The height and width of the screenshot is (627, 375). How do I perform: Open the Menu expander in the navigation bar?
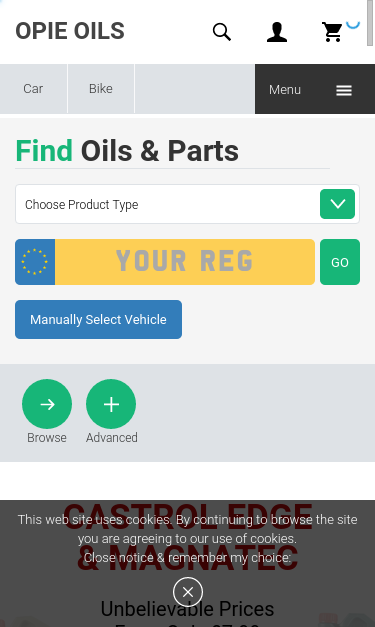pos(315,89)
